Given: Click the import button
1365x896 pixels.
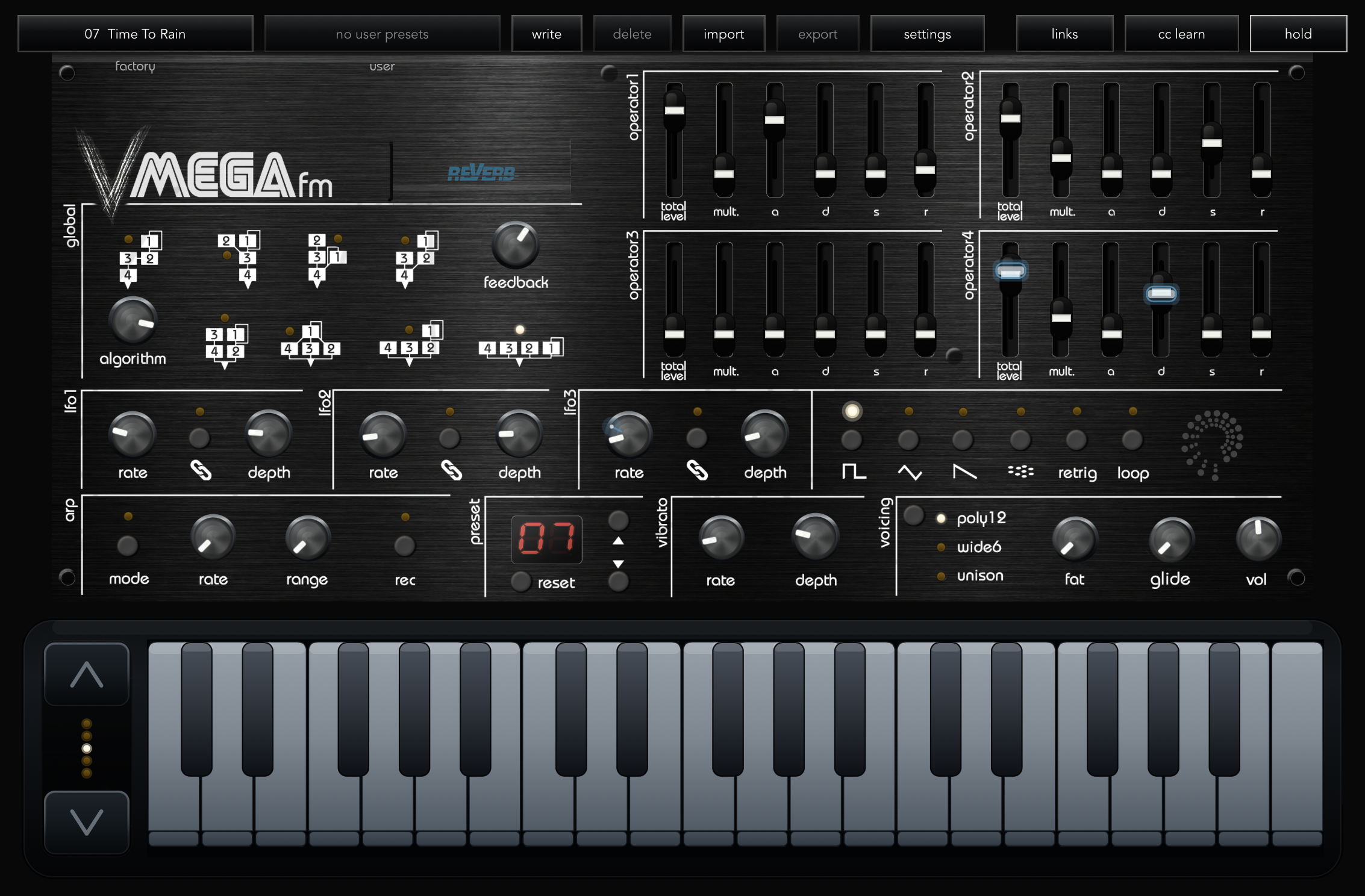Looking at the screenshot, I should [724, 34].
